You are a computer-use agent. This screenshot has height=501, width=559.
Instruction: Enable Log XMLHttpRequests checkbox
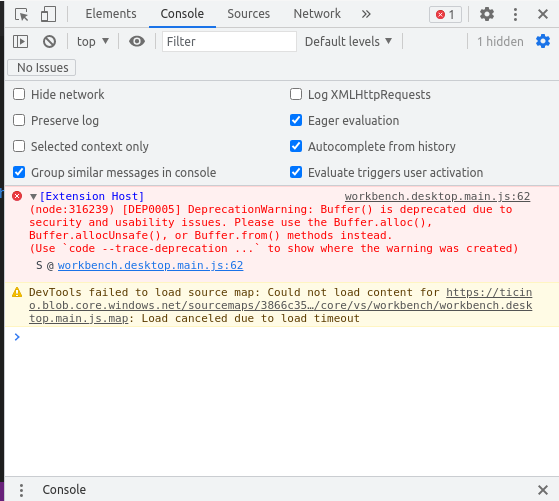pos(296,94)
